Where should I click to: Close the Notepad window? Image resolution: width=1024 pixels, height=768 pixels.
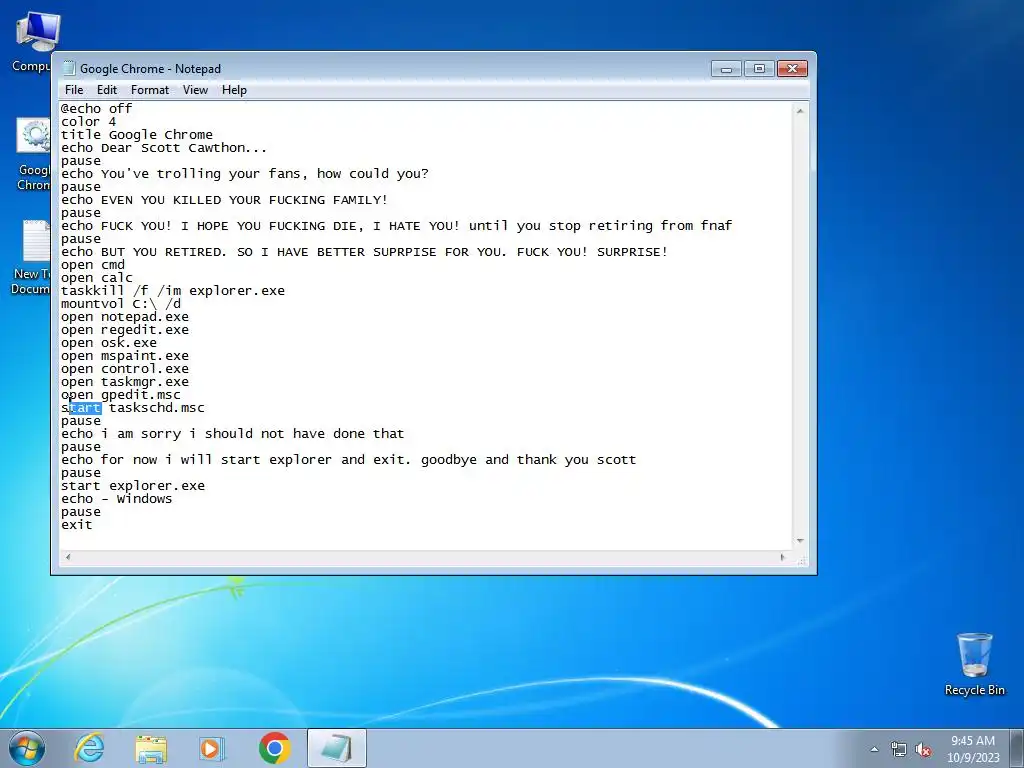pos(792,69)
